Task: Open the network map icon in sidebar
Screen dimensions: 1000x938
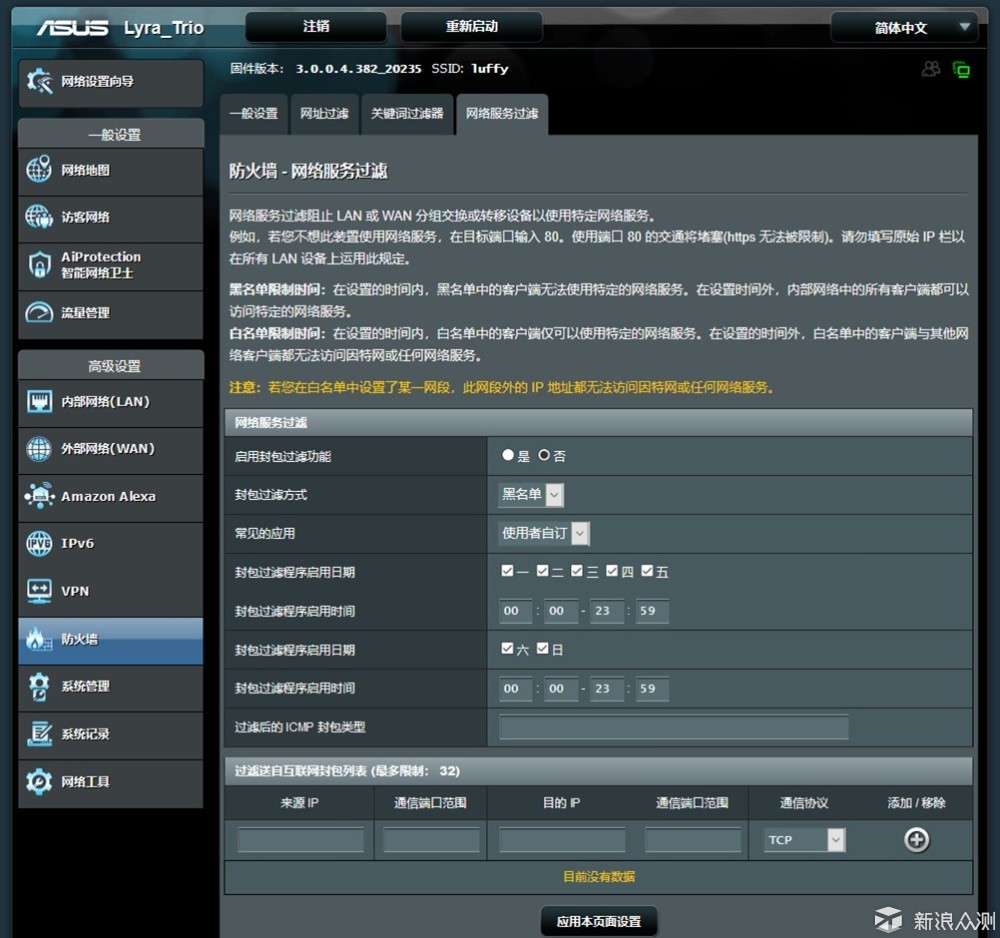Action: (39, 170)
